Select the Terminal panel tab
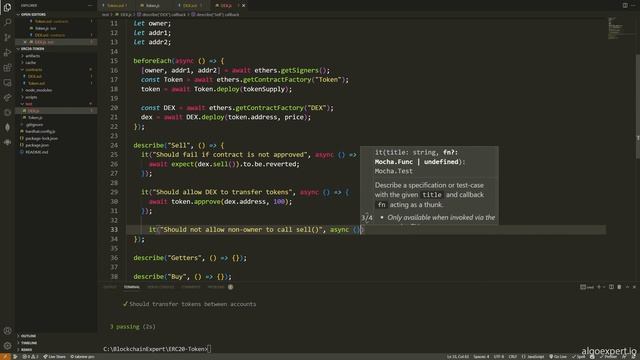The width and height of the screenshot is (640, 360). (131, 287)
